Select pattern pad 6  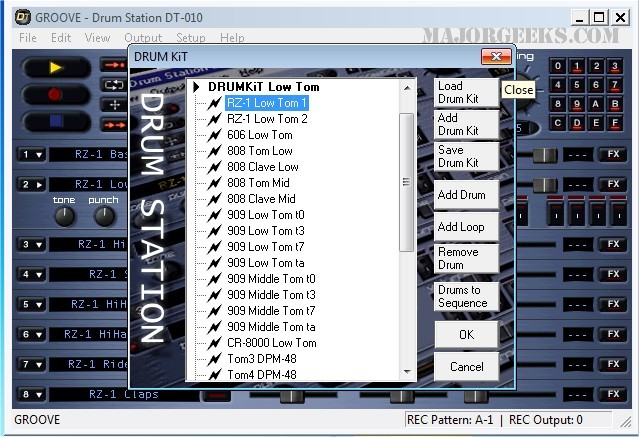coord(596,85)
